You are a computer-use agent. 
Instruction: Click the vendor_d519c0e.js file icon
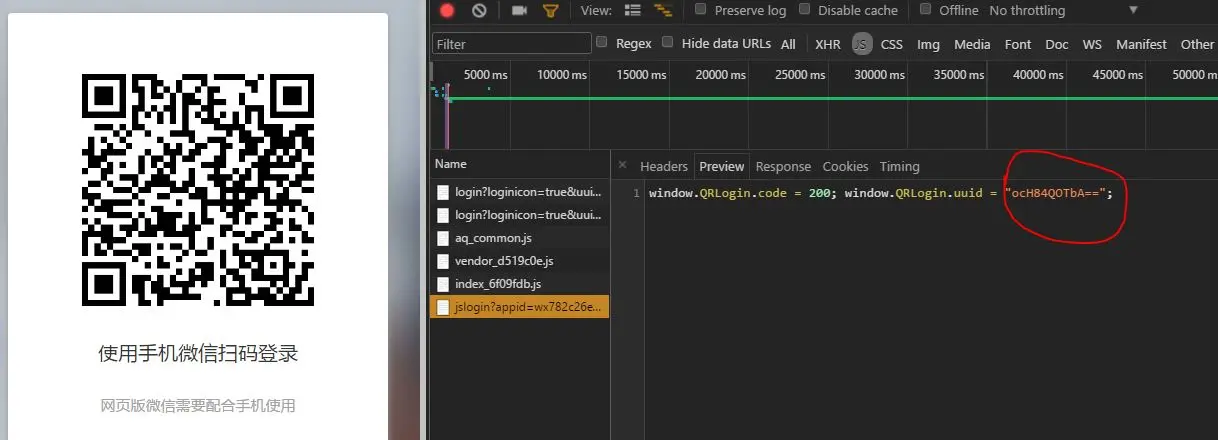[x=442, y=261]
